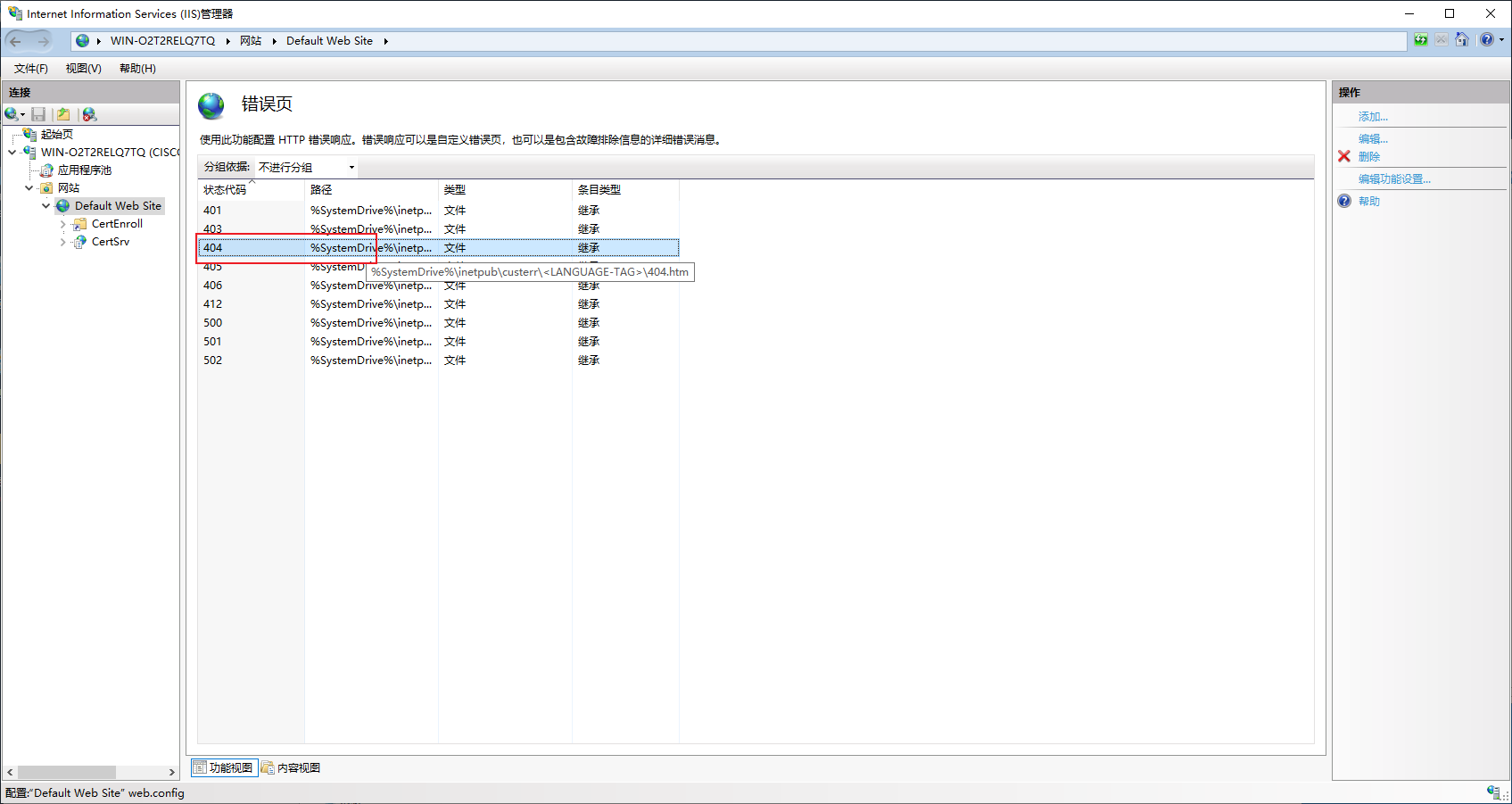Expand the CertSrv tree node
This screenshot has width=1512, height=804.
click(x=62, y=242)
